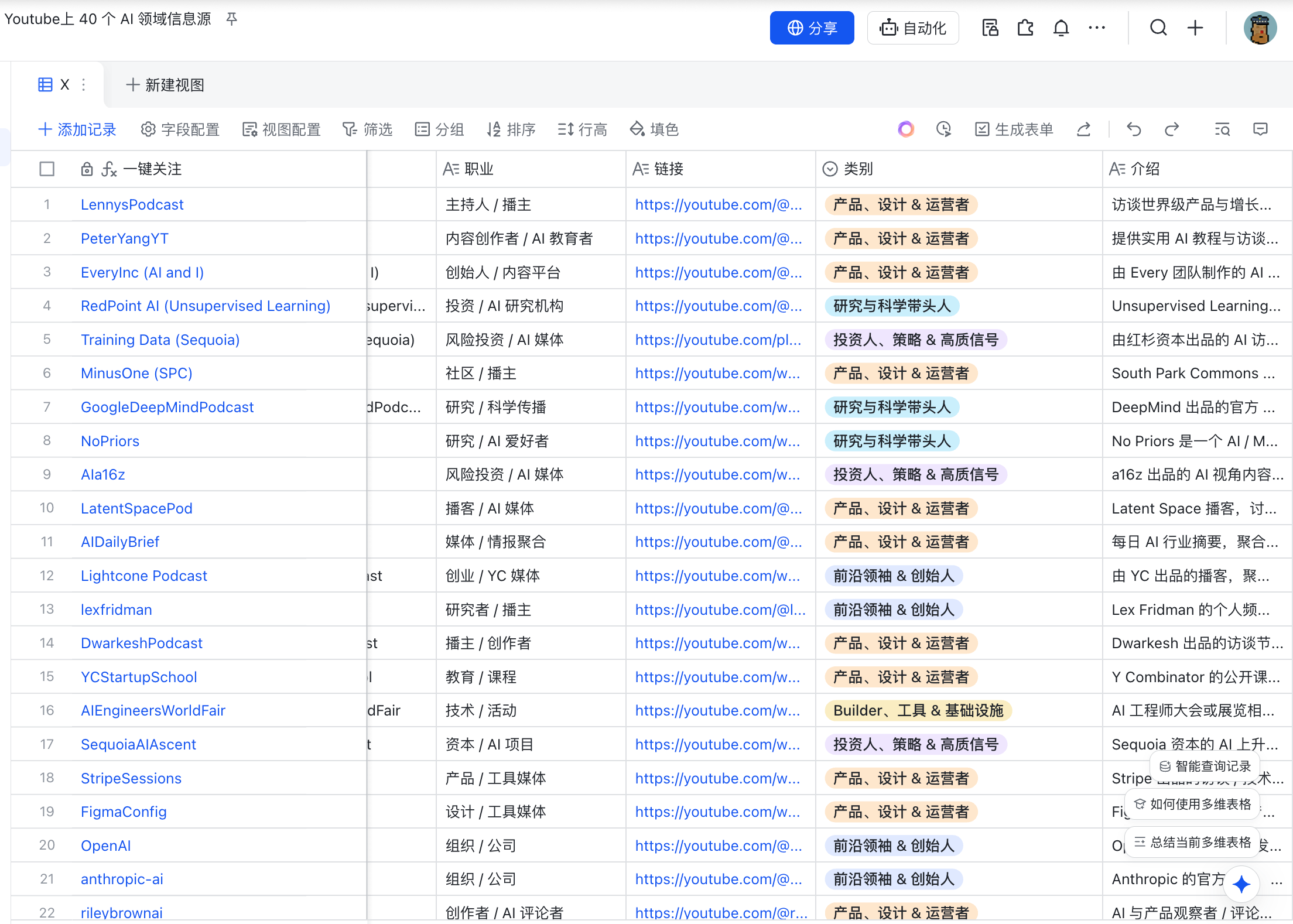Click the 内容创作者 / AI 教育者 cell
This screenshot has height=924, width=1293.
tap(531, 239)
